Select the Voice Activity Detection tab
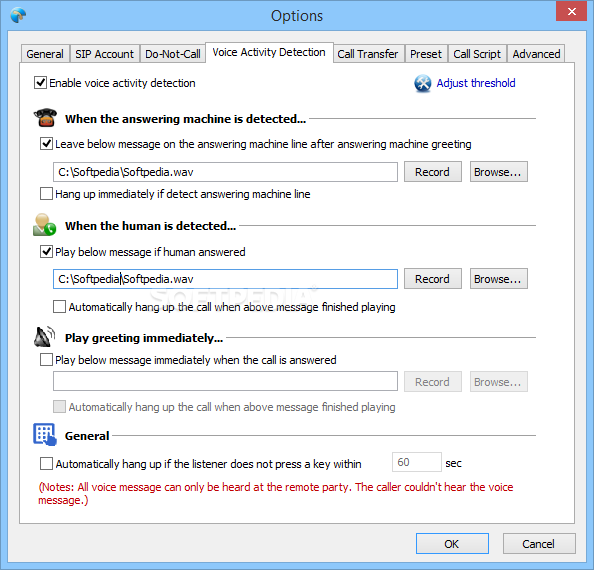Image resolution: width=594 pixels, height=570 pixels. click(x=269, y=52)
